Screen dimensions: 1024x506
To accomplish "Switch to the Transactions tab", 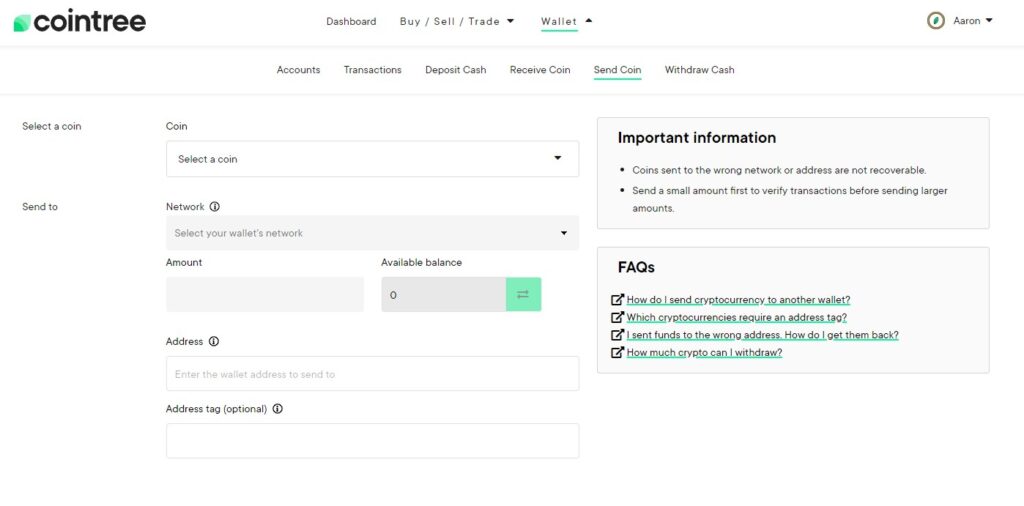I will click(373, 70).
